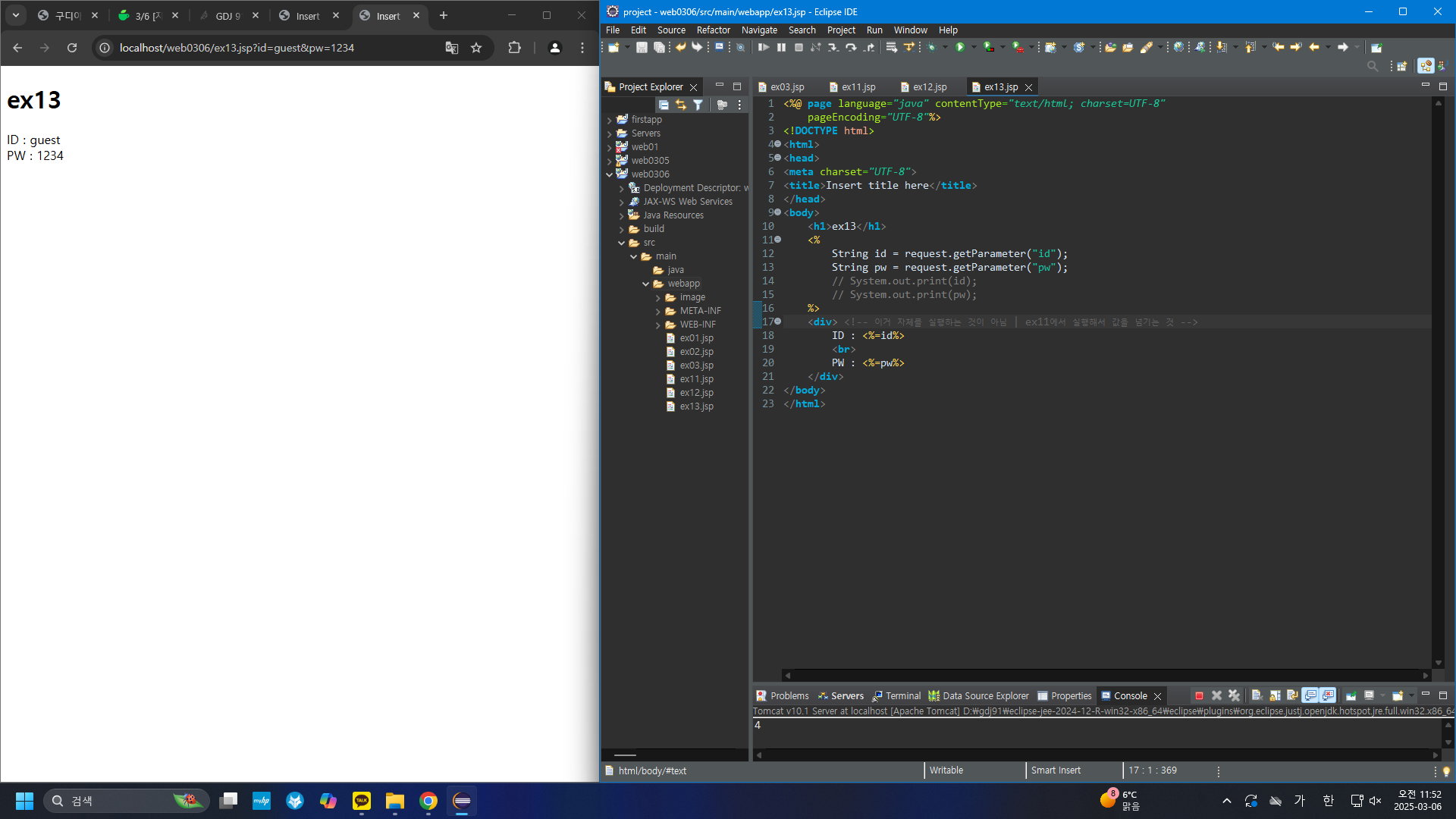Expand the firstapp project node
Viewport: 1456px width, 819px height.
(x=610, y=120)
